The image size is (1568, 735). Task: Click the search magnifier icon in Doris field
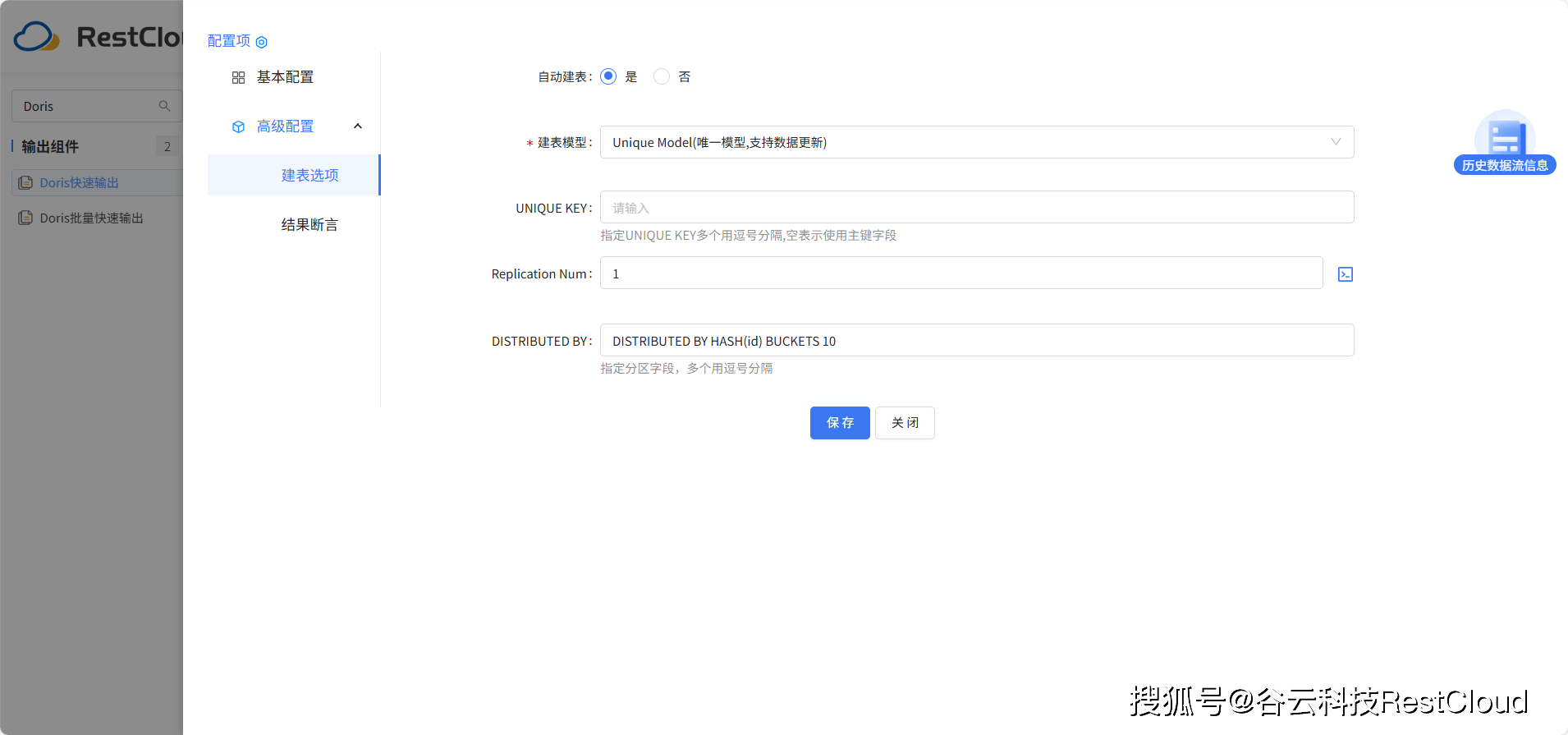point(164,106)
